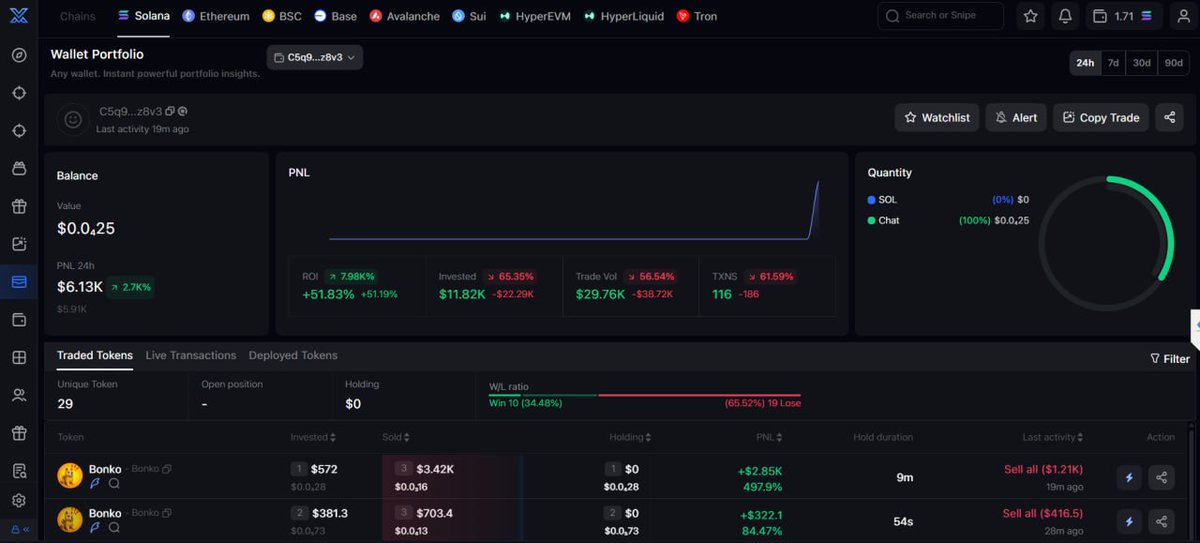Screen dimensions: 1200x543
Task: Open the 1.71 SOL wallet balance
Action: coord(1123,16)
